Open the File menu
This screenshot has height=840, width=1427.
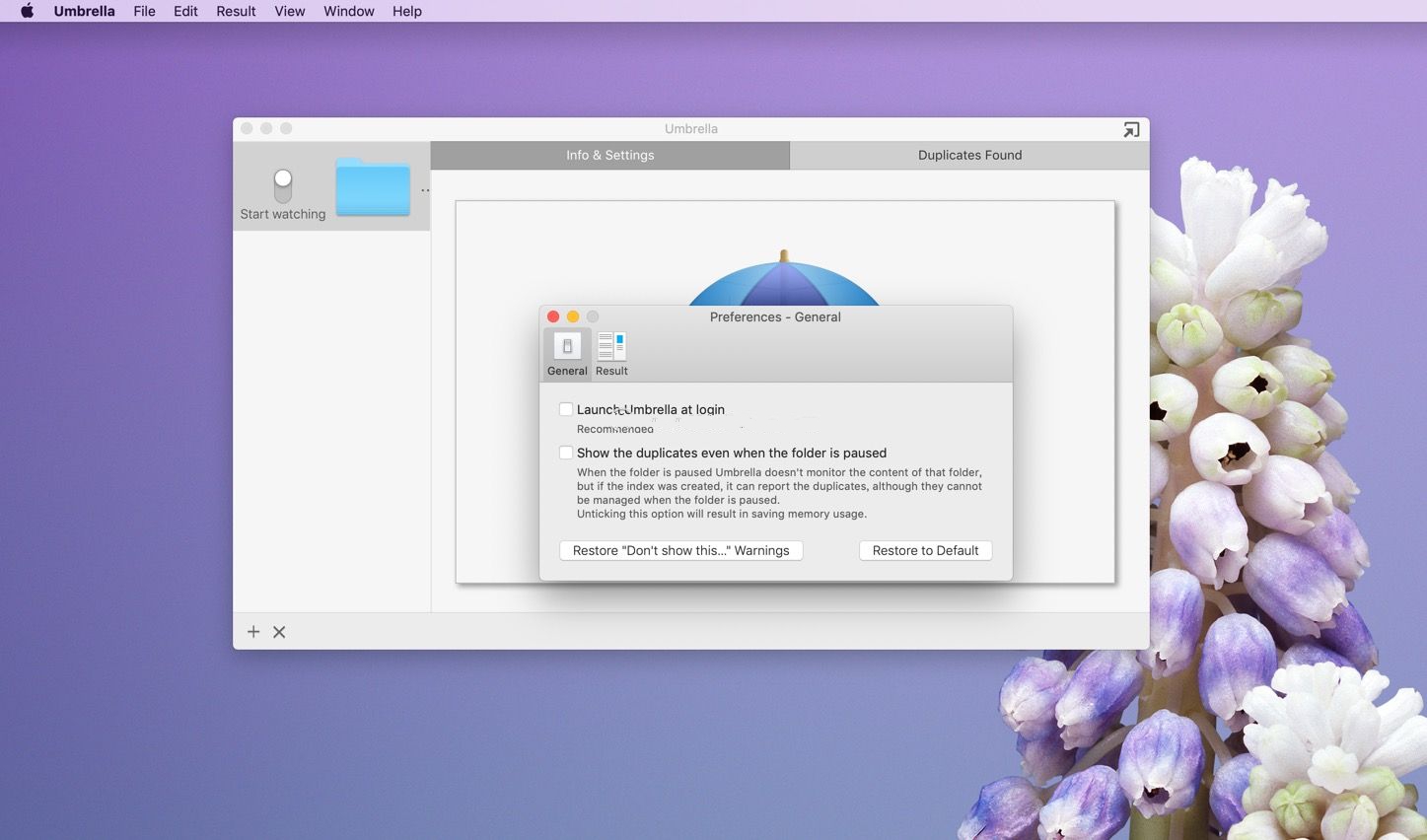click(x=144, y=11)
